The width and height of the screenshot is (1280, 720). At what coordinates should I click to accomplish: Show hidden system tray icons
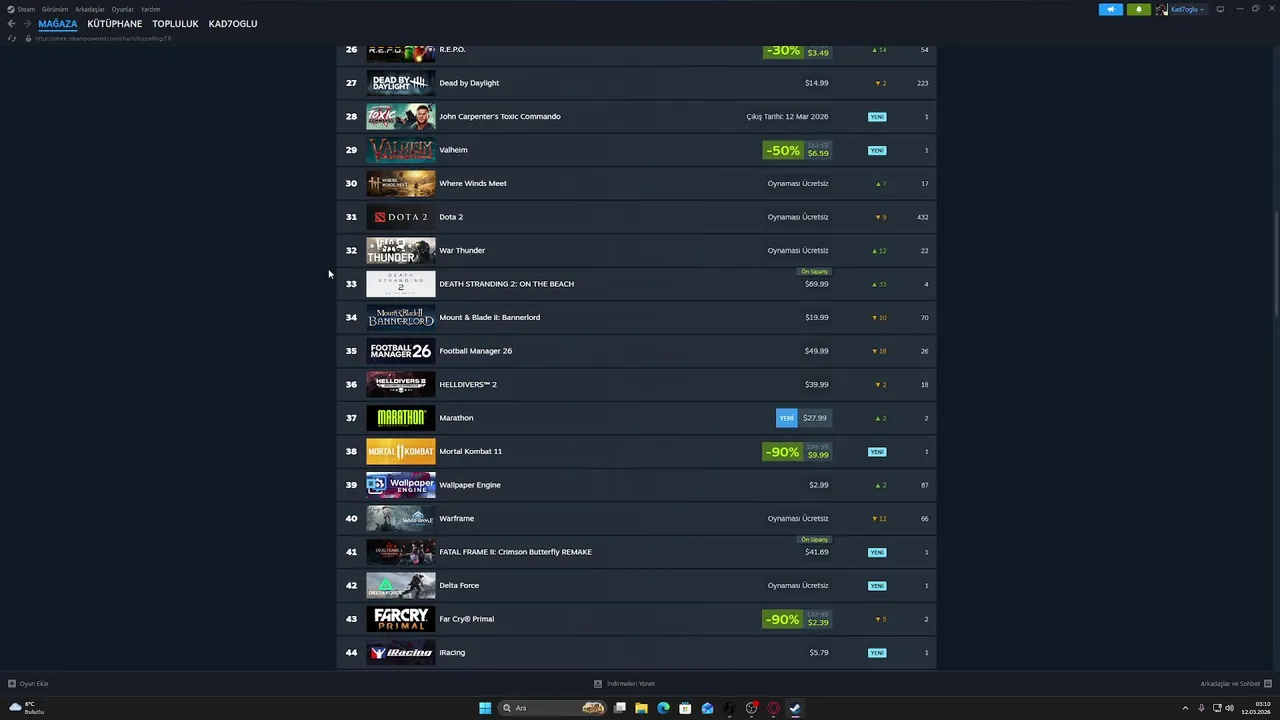point(1185,708)
